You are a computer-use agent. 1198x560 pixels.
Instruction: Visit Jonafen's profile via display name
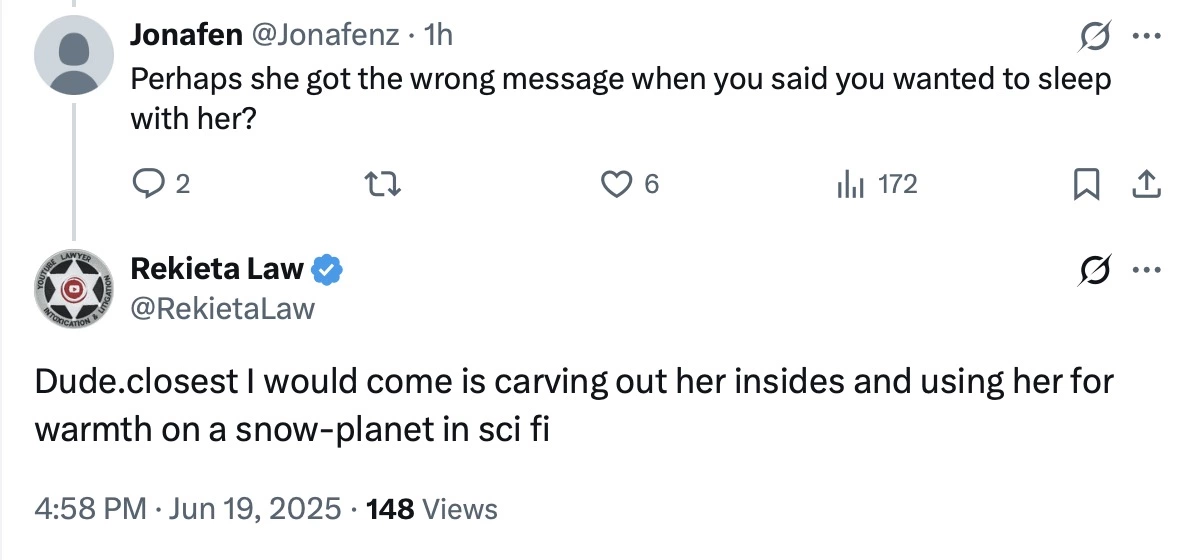point(187,34)
